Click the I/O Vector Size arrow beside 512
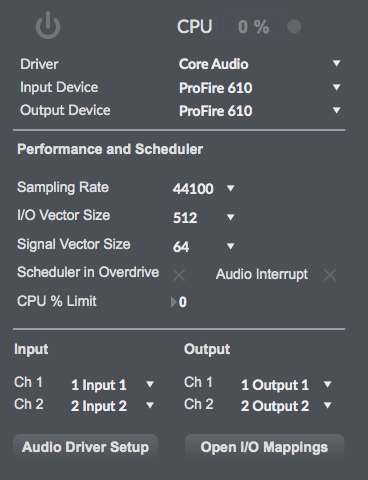 [x=230, y=217]
